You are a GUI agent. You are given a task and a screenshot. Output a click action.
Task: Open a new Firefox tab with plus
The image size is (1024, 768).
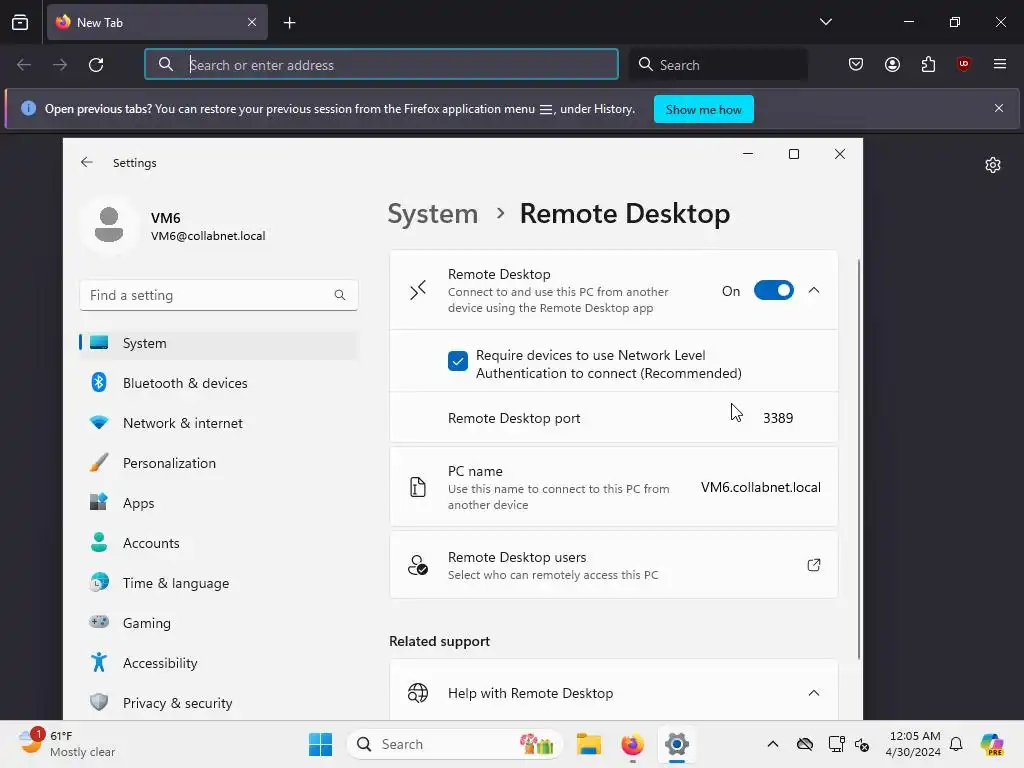[289, 23]
